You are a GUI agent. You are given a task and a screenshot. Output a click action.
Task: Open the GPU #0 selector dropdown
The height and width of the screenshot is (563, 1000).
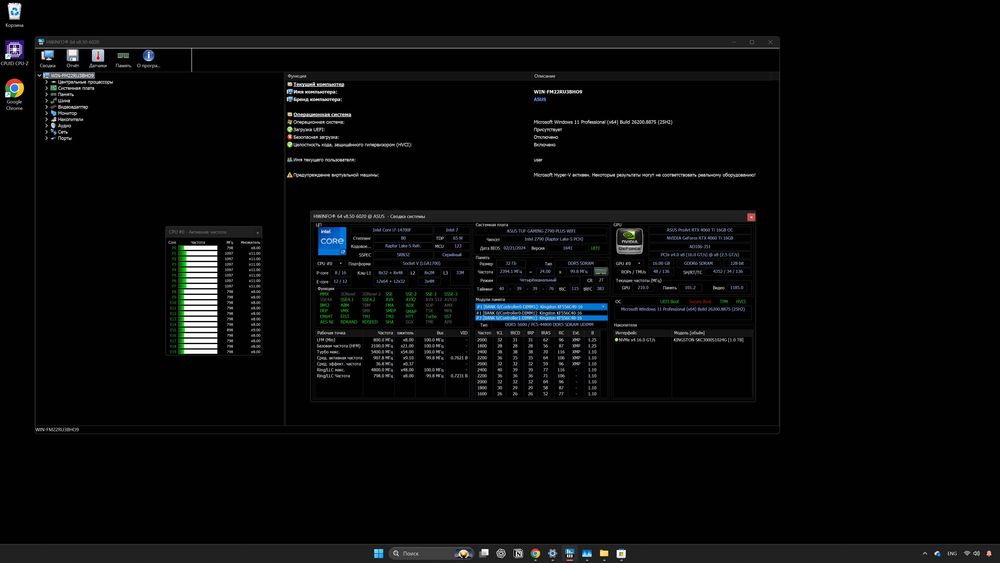[x=628, y=263]
